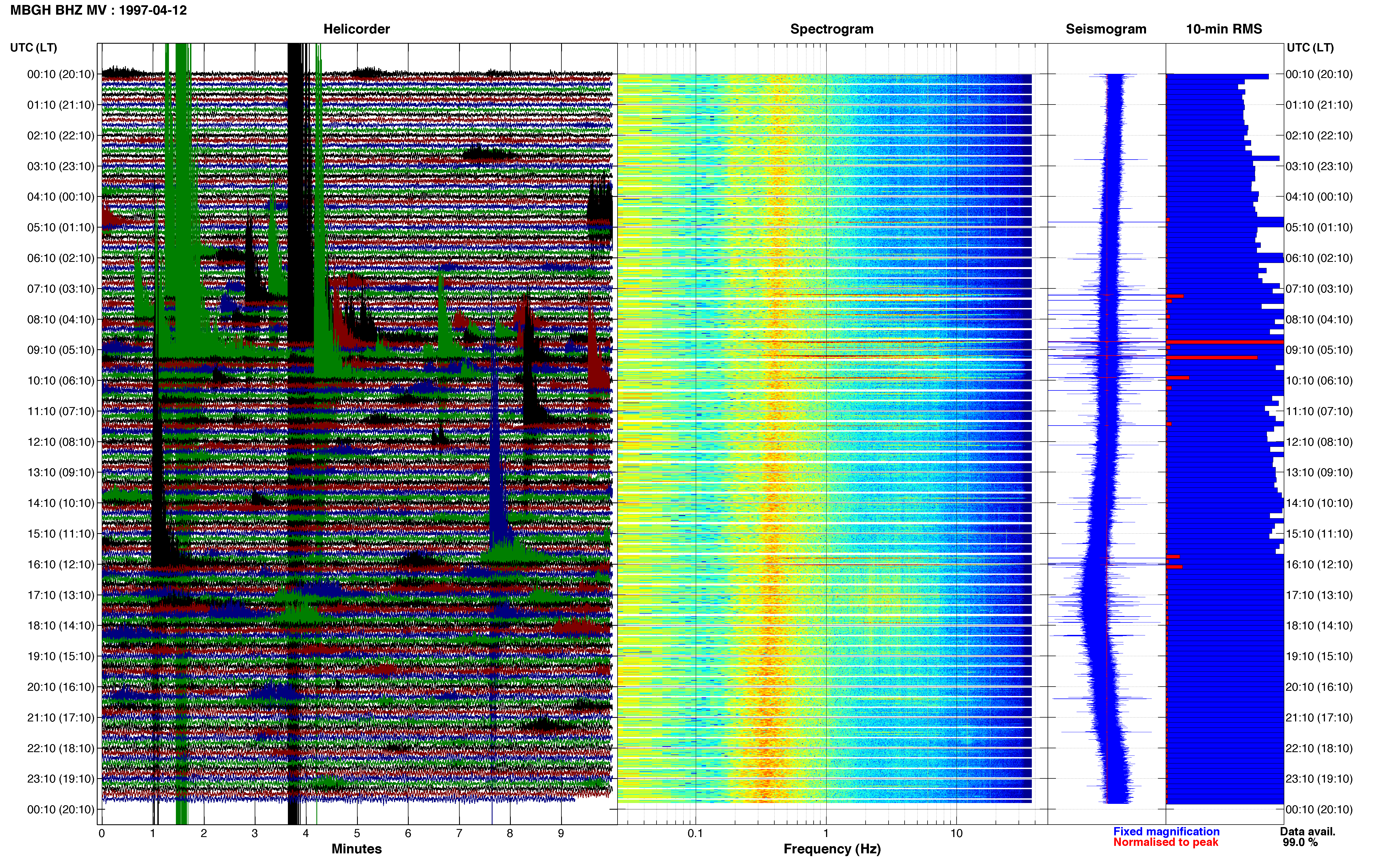Screen dimensions: 1388x868
Task: Click left time label '17:10 (13:10)'
Action: [61, 595]
